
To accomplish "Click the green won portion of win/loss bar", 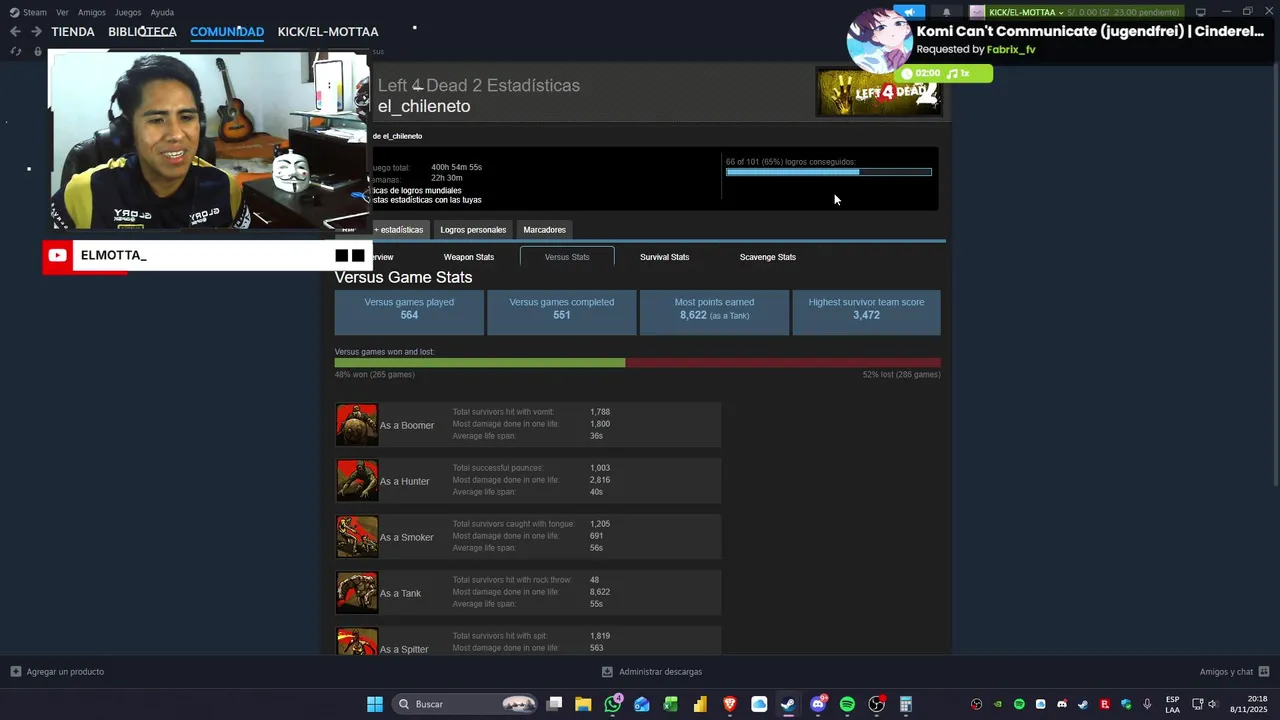I will coord(480,363).
